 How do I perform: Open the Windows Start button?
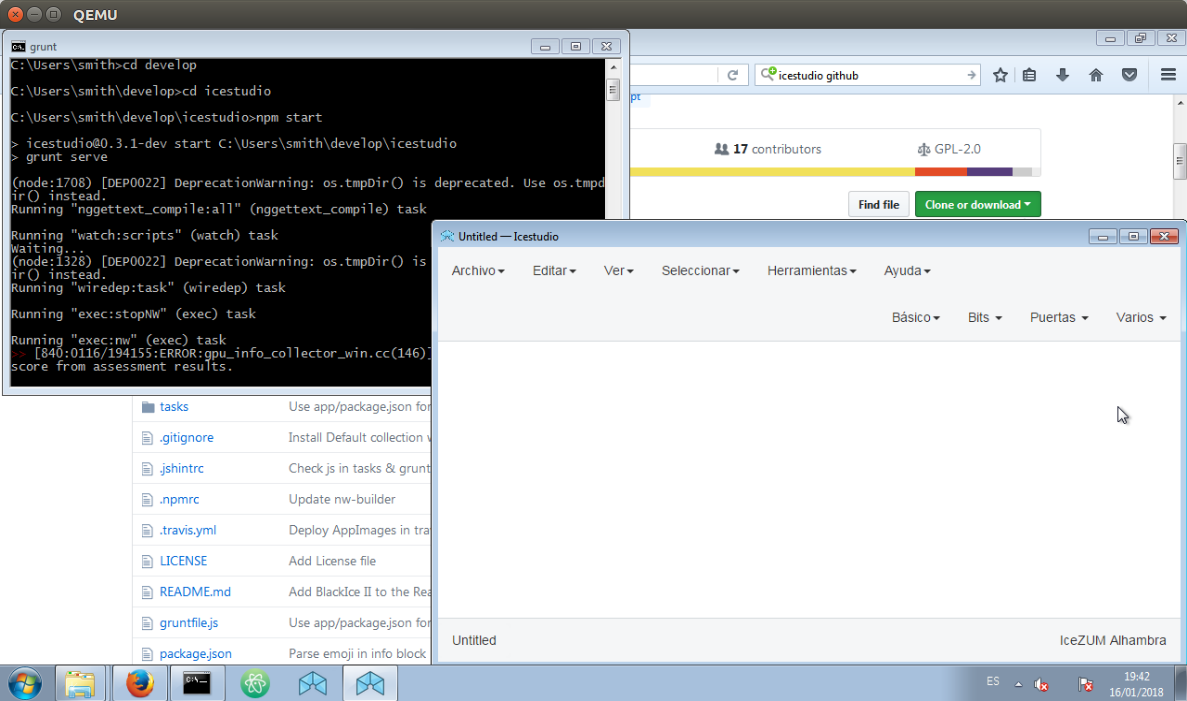pyautogui.click(x=25, y=683)
